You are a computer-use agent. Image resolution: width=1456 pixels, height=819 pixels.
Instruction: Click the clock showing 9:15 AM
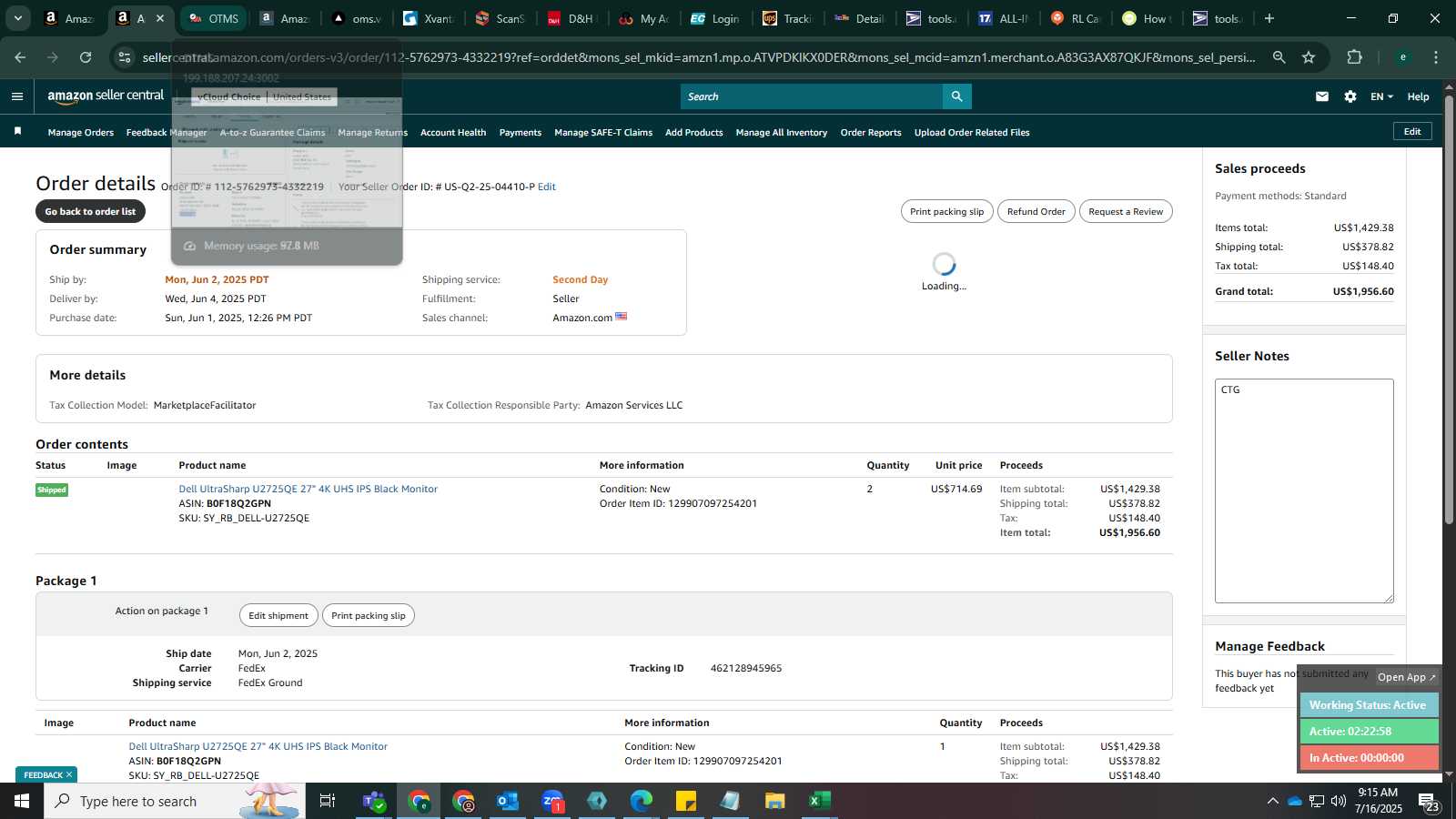click(x=1378, y=793)
